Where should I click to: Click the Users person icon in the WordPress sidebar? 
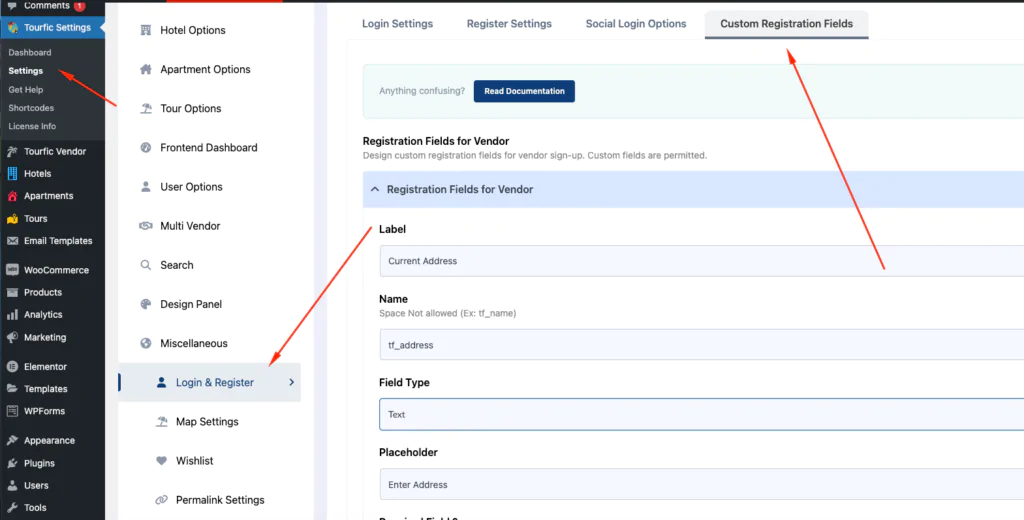coord(12,485)
